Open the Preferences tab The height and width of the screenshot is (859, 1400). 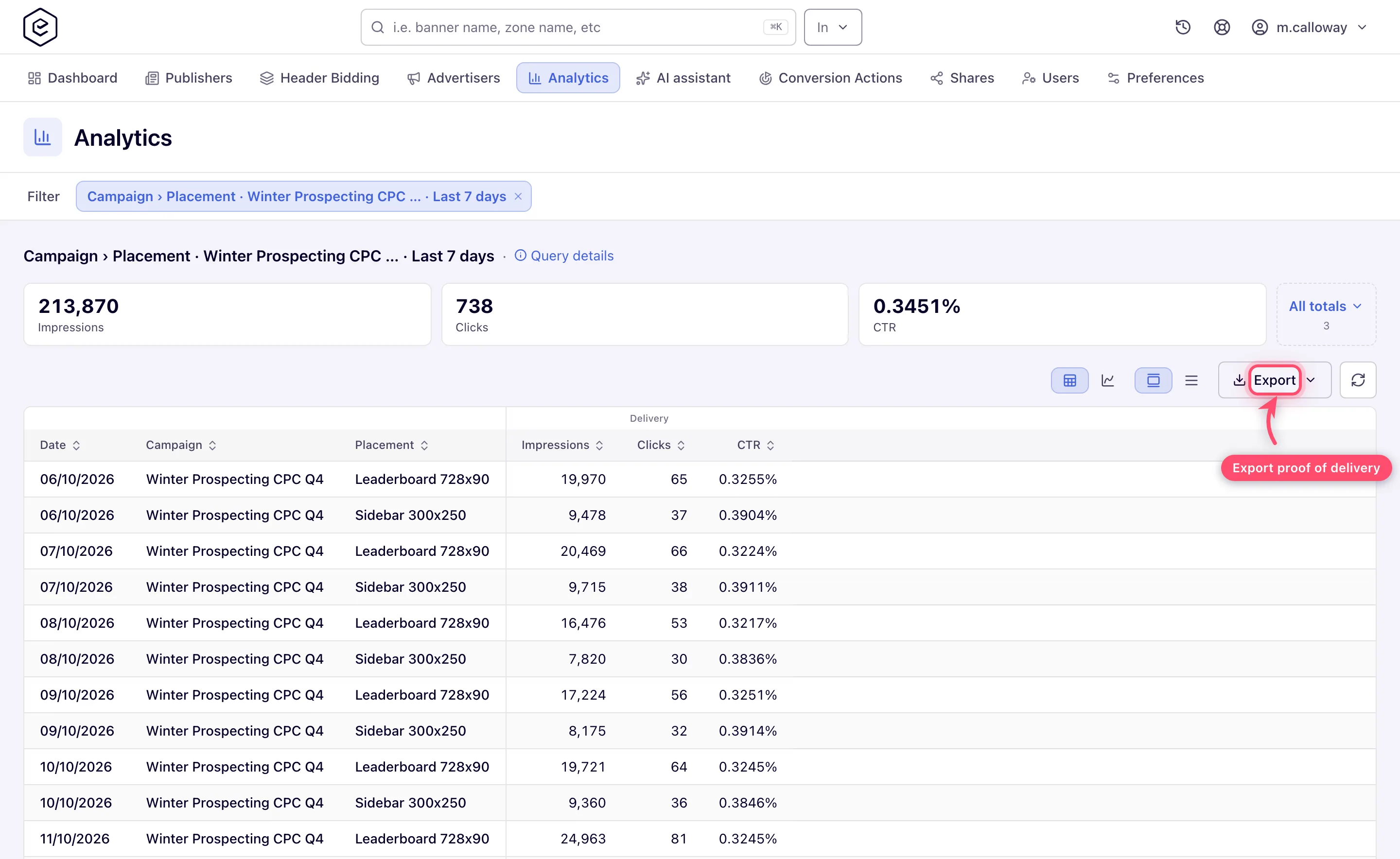(1155, 78)
